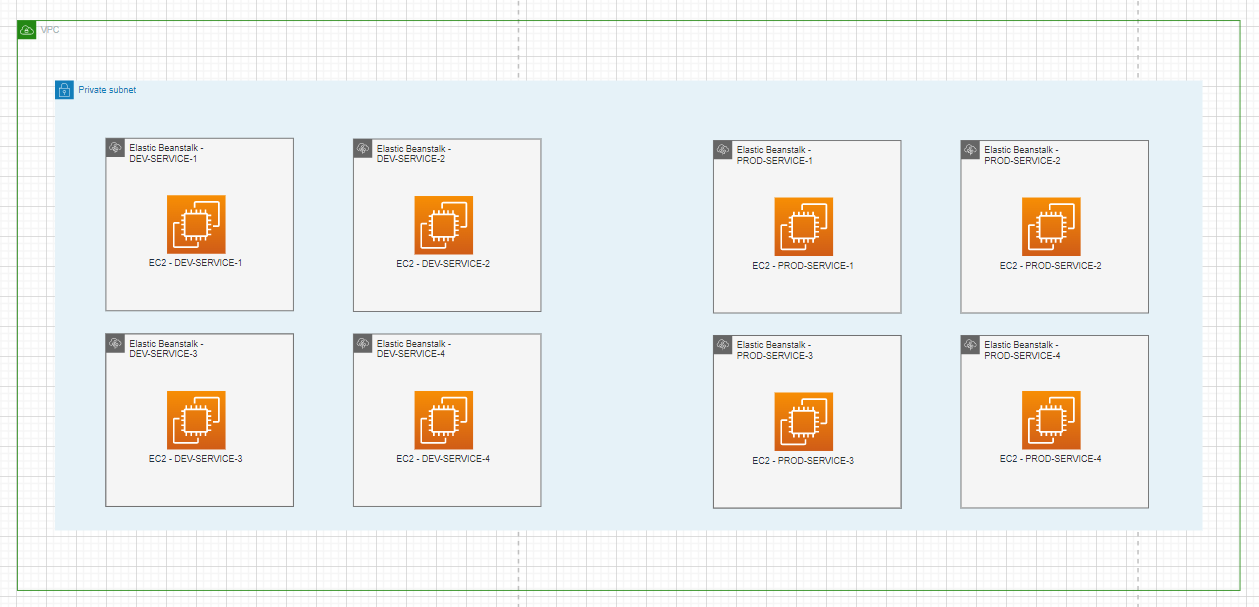Click the 'Elastic Beanstalk - PROD-SERVICE-4' title
Image resolution: width=1259 pixels, height=607 pixels.
coord(1022,350)
